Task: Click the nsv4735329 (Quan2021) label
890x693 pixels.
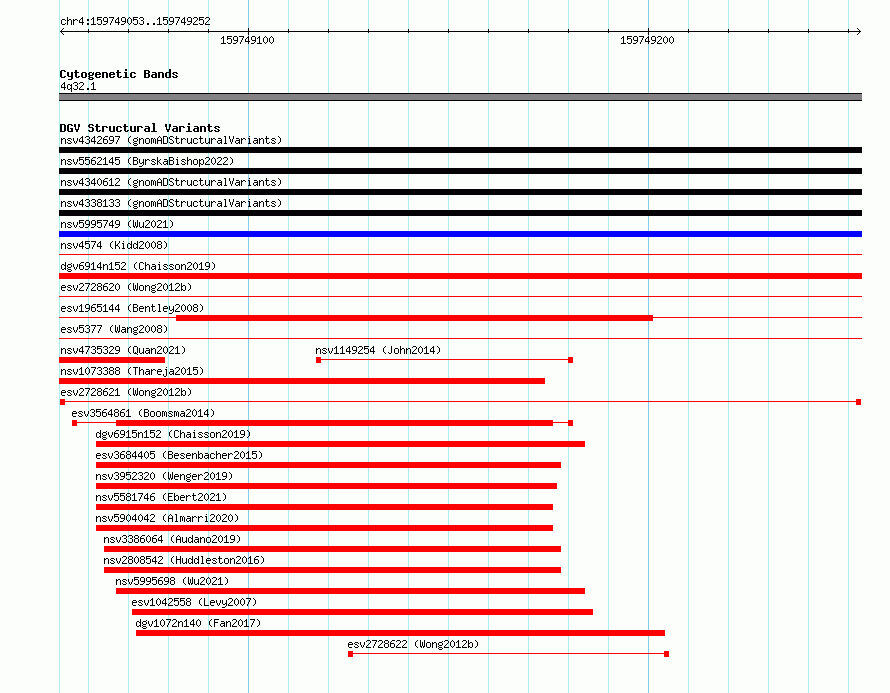Action: [123, 350]
